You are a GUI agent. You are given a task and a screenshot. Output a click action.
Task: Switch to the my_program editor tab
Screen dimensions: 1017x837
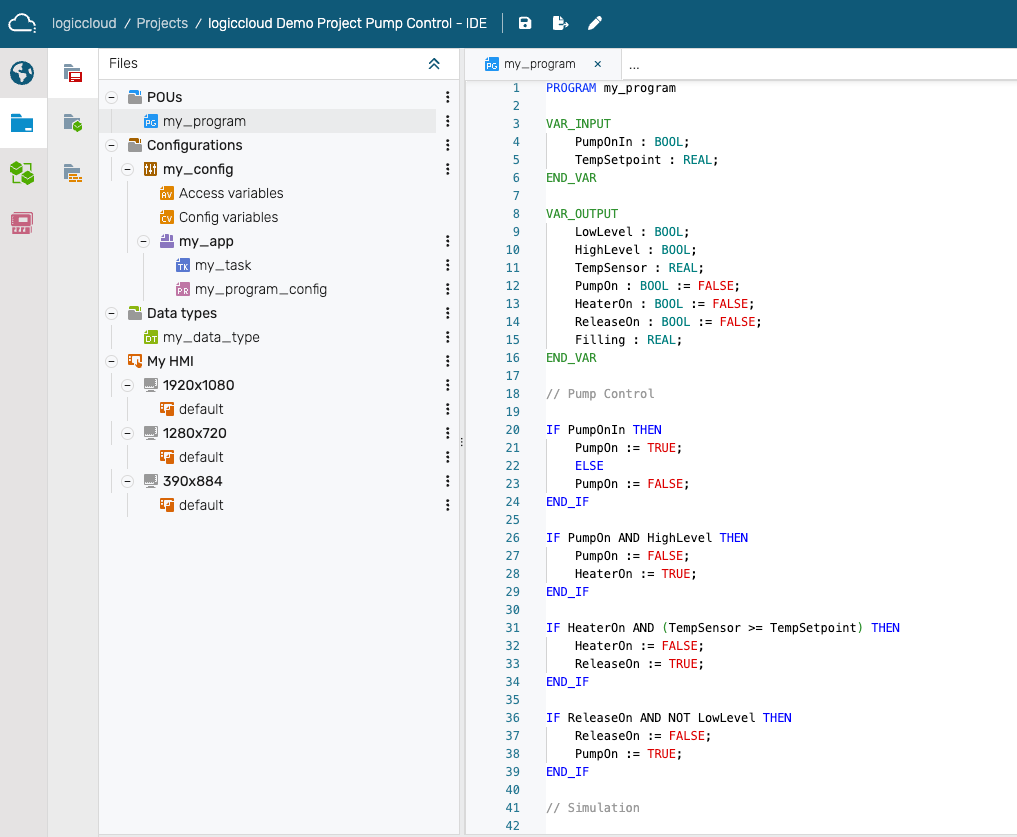pyautogui.click(x=539, y=64)
